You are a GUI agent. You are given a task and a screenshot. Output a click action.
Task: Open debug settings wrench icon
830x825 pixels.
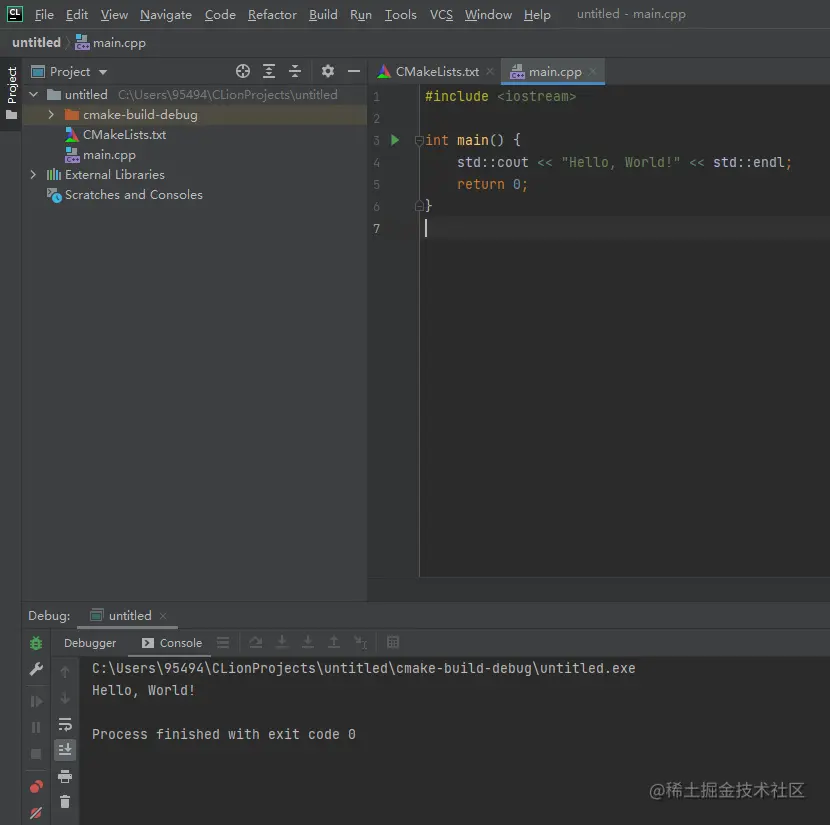click(x=36, y=669)
